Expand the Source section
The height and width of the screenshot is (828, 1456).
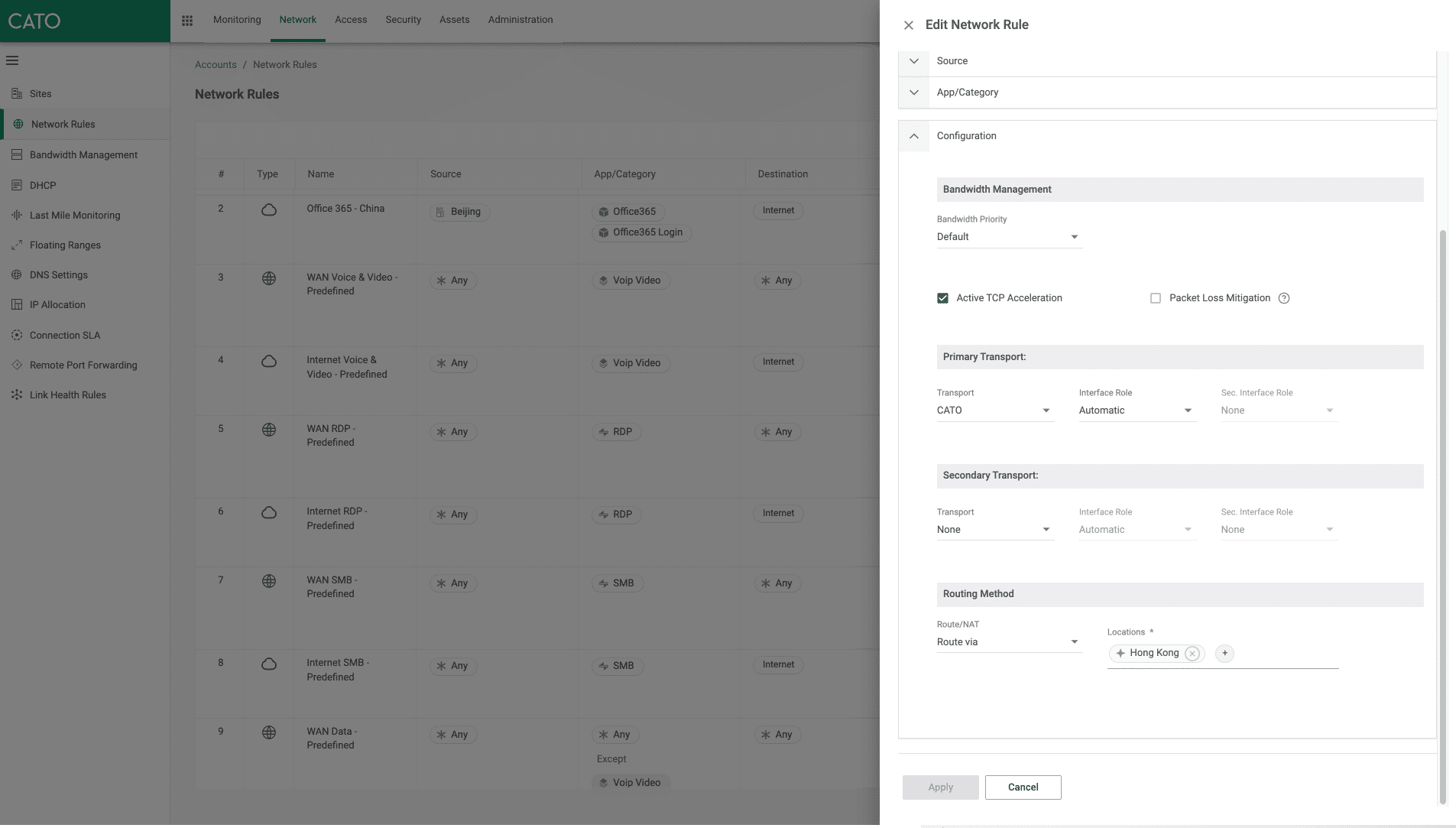[x=914, y=61]
